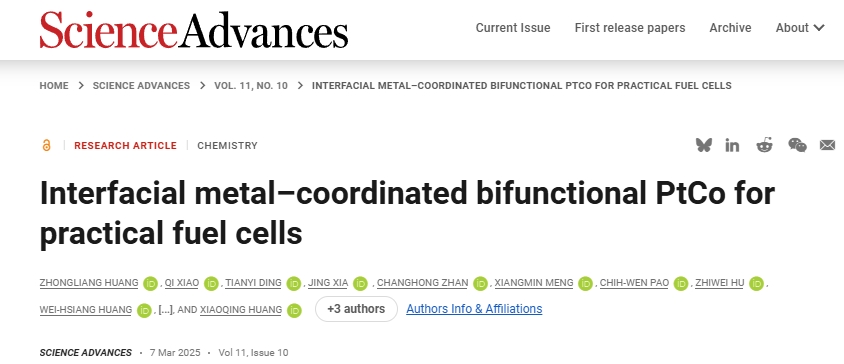844x364 pixels.
Task: Share article on Bluesky butterfly icon
Action: tap(704, 145)
